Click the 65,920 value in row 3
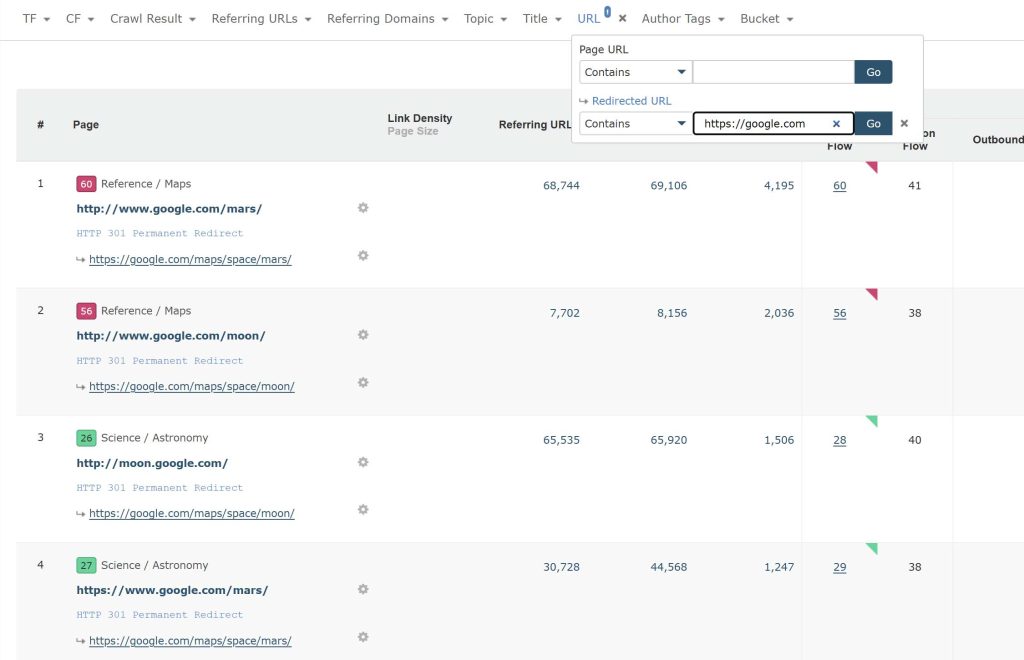Screen dimensions: 1024x660 pos(668,440)
